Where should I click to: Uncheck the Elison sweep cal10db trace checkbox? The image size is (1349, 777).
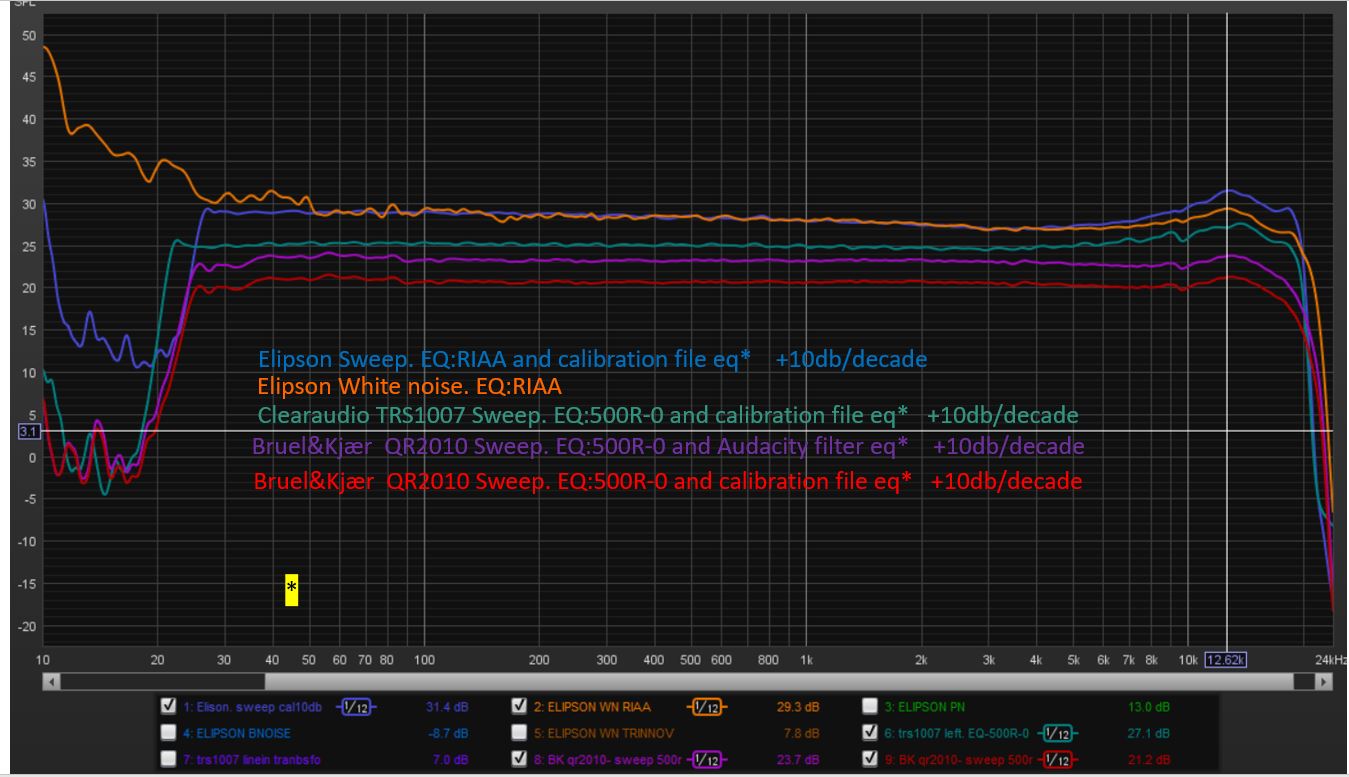tap(168, 706)
